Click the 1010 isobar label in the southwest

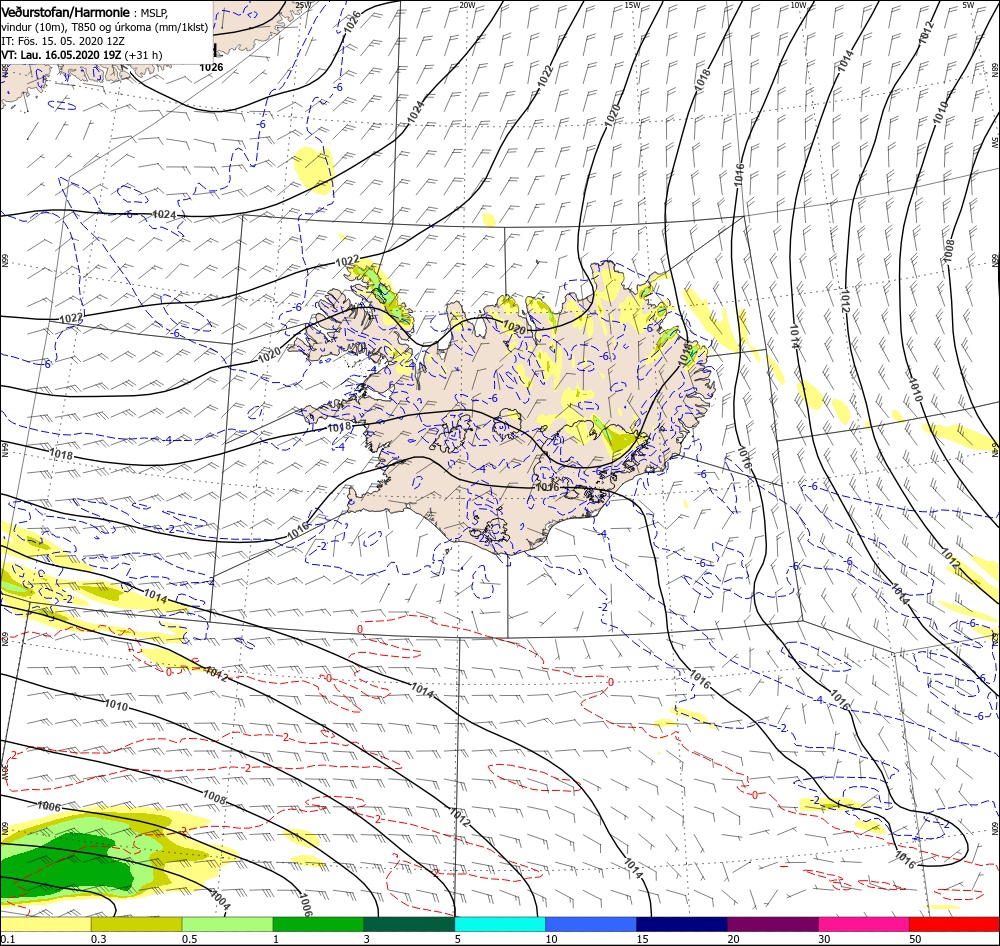[116, 706]
